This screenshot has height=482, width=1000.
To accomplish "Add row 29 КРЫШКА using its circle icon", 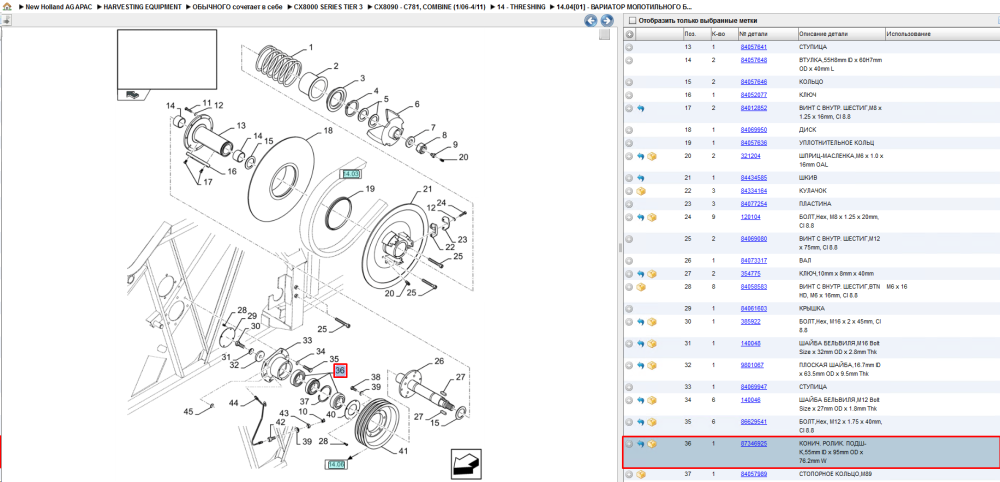I will (x=629, y=309).
